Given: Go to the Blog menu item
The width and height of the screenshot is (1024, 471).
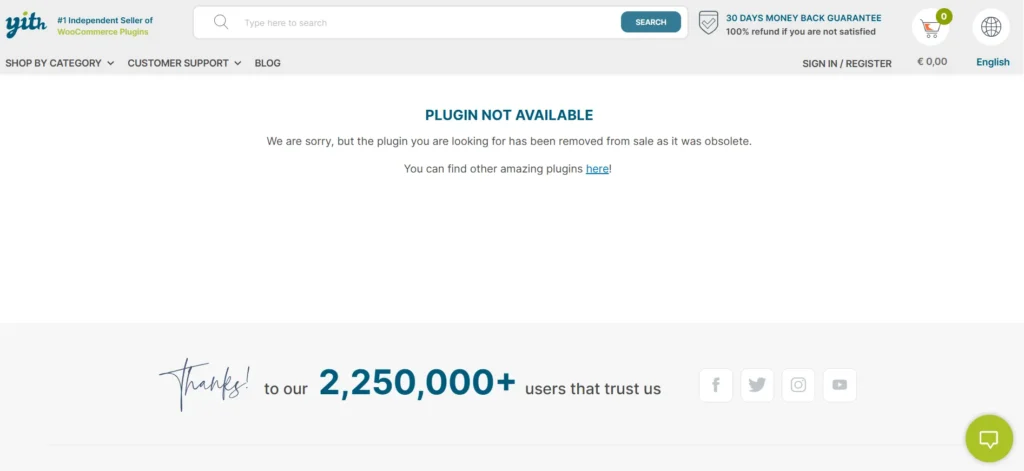Looking at the screenshot, I should 267,63.
